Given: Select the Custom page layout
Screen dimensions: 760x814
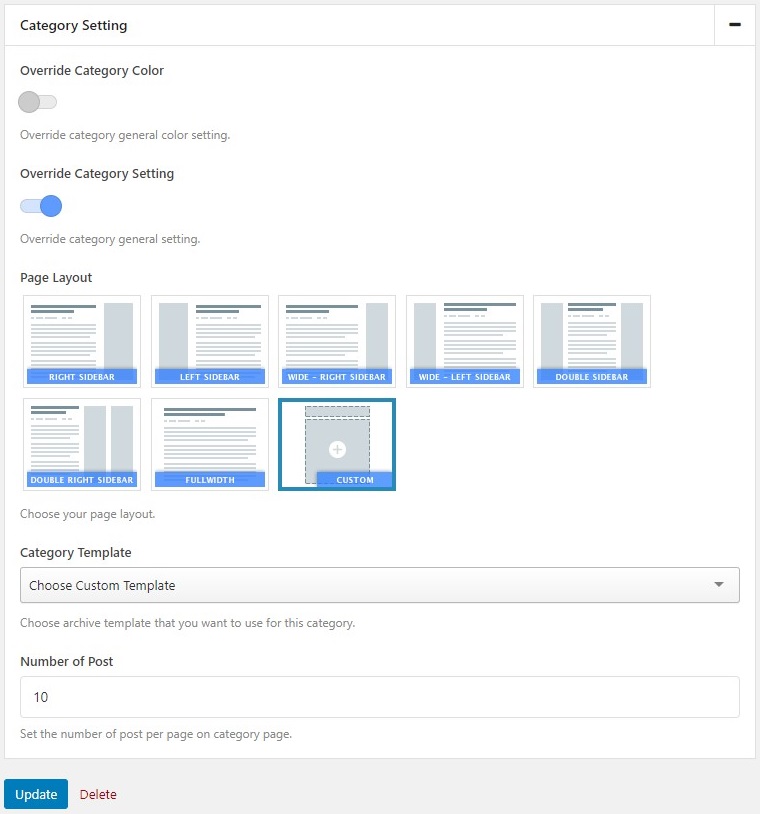Looking at the screenshot, I should 337,444.
